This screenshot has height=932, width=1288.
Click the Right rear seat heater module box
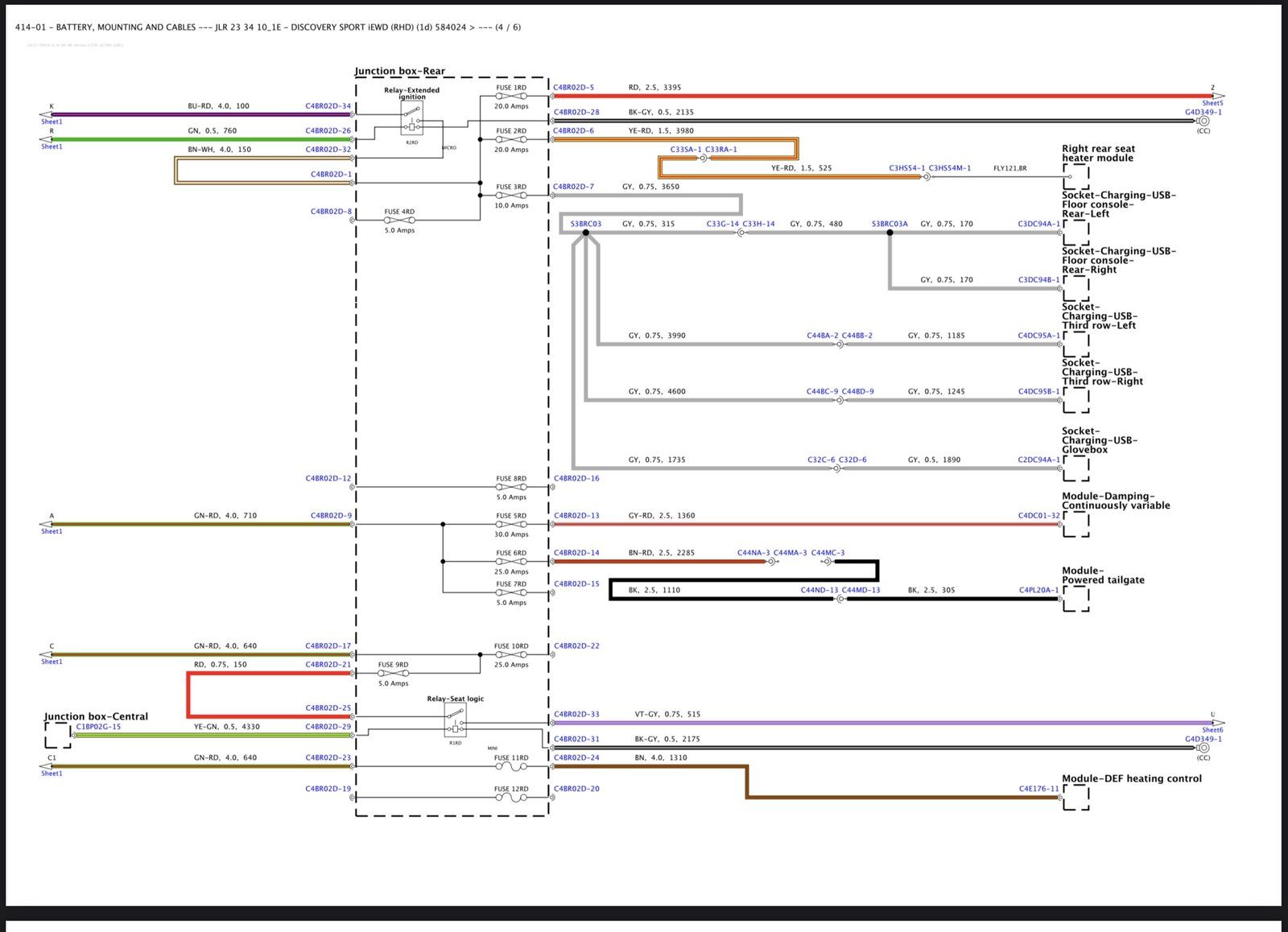coord(1076,177)
